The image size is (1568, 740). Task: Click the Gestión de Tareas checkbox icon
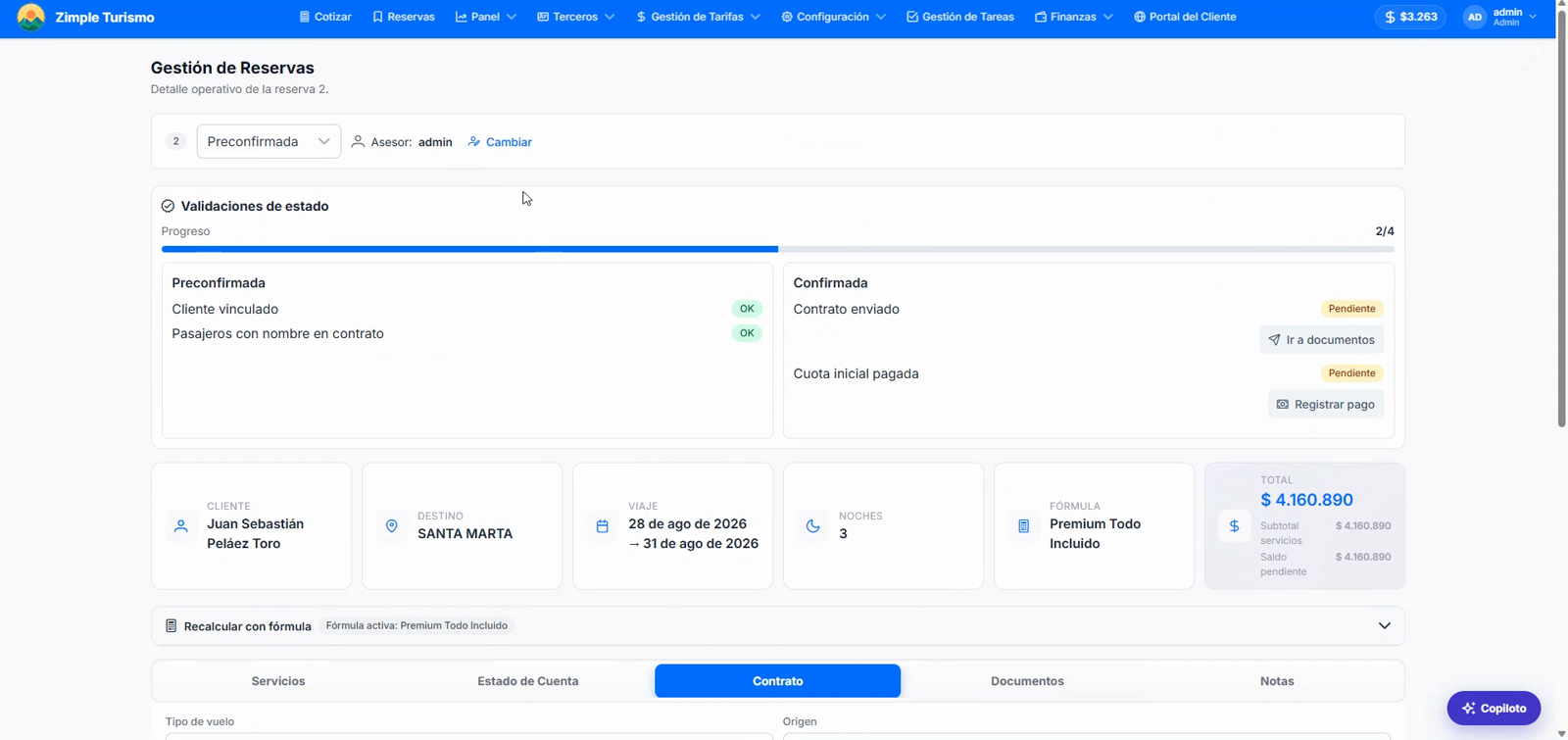tap(912, 17)
